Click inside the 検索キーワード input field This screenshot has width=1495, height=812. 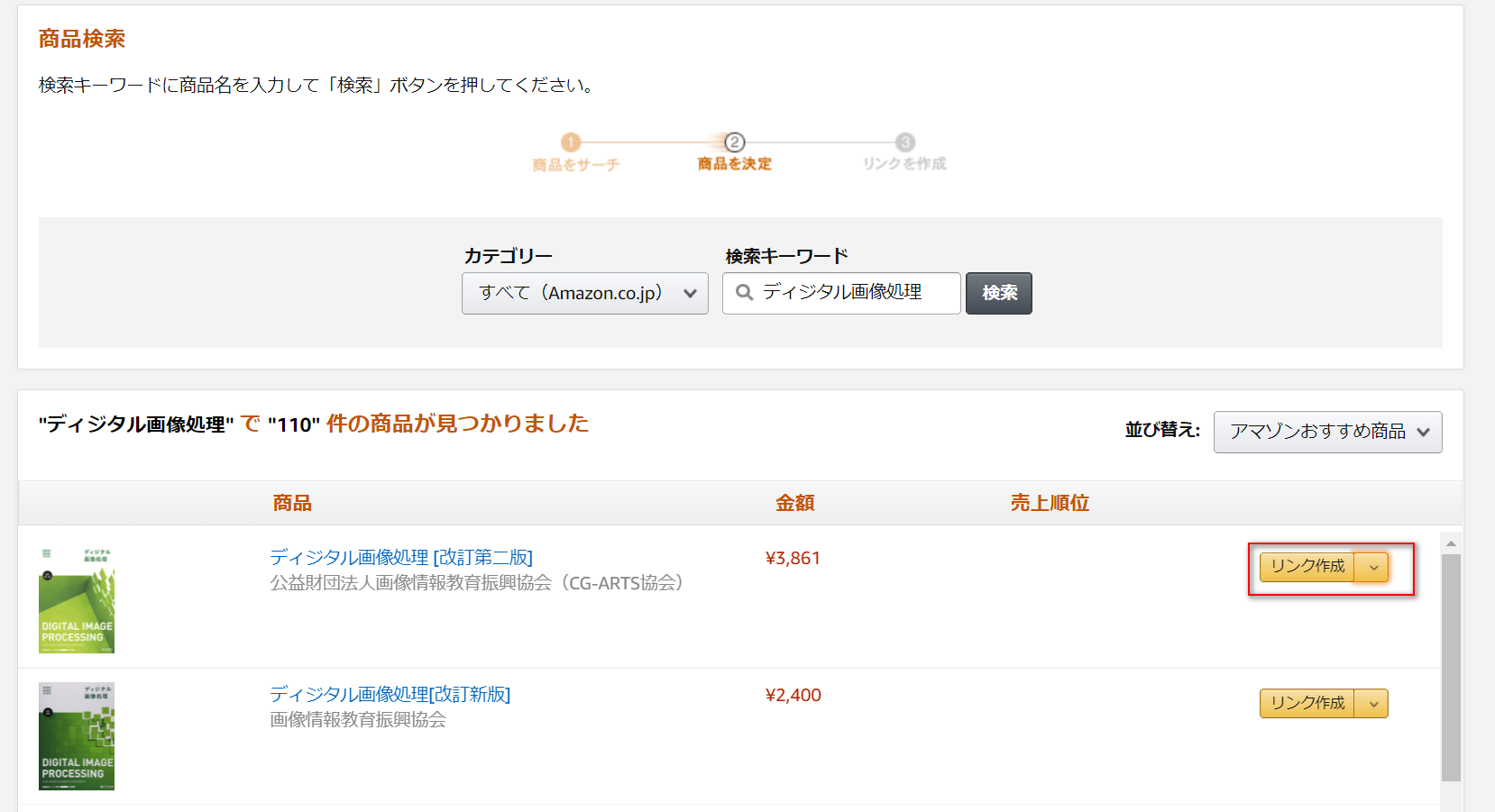tap(848, 293)
